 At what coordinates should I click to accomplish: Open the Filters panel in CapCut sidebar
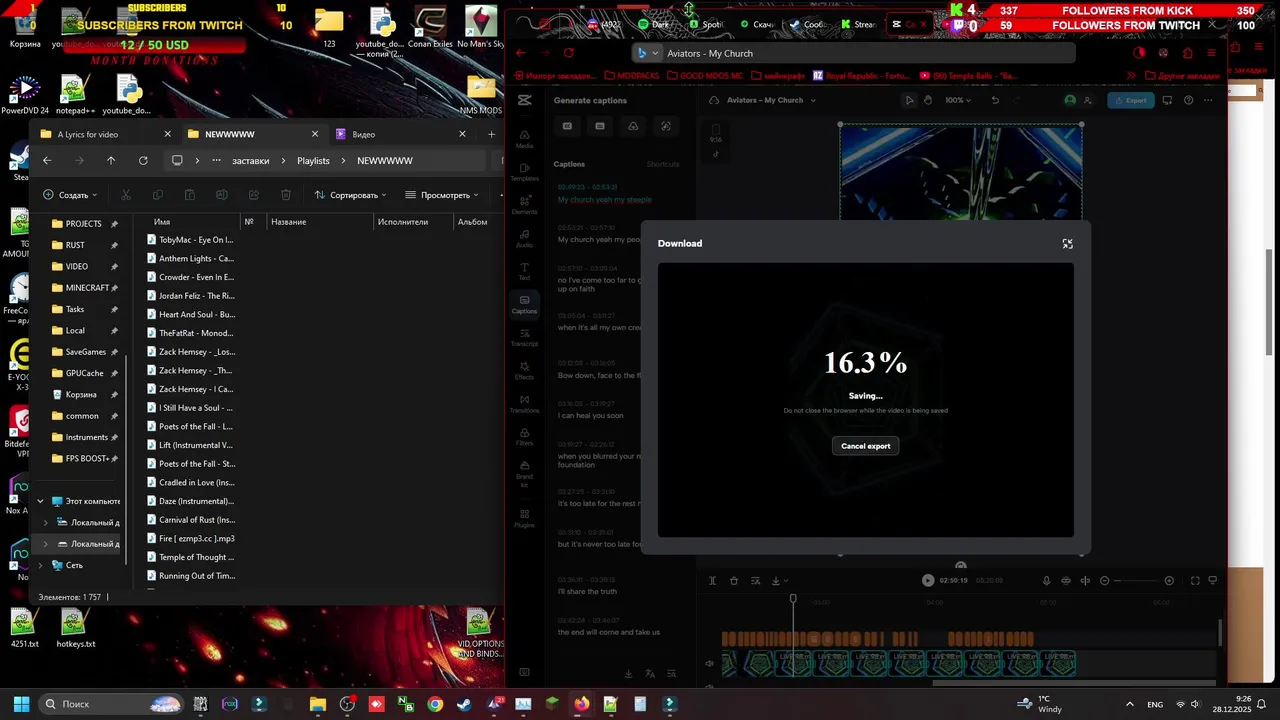pyautogui.click(x=524, y=436)
